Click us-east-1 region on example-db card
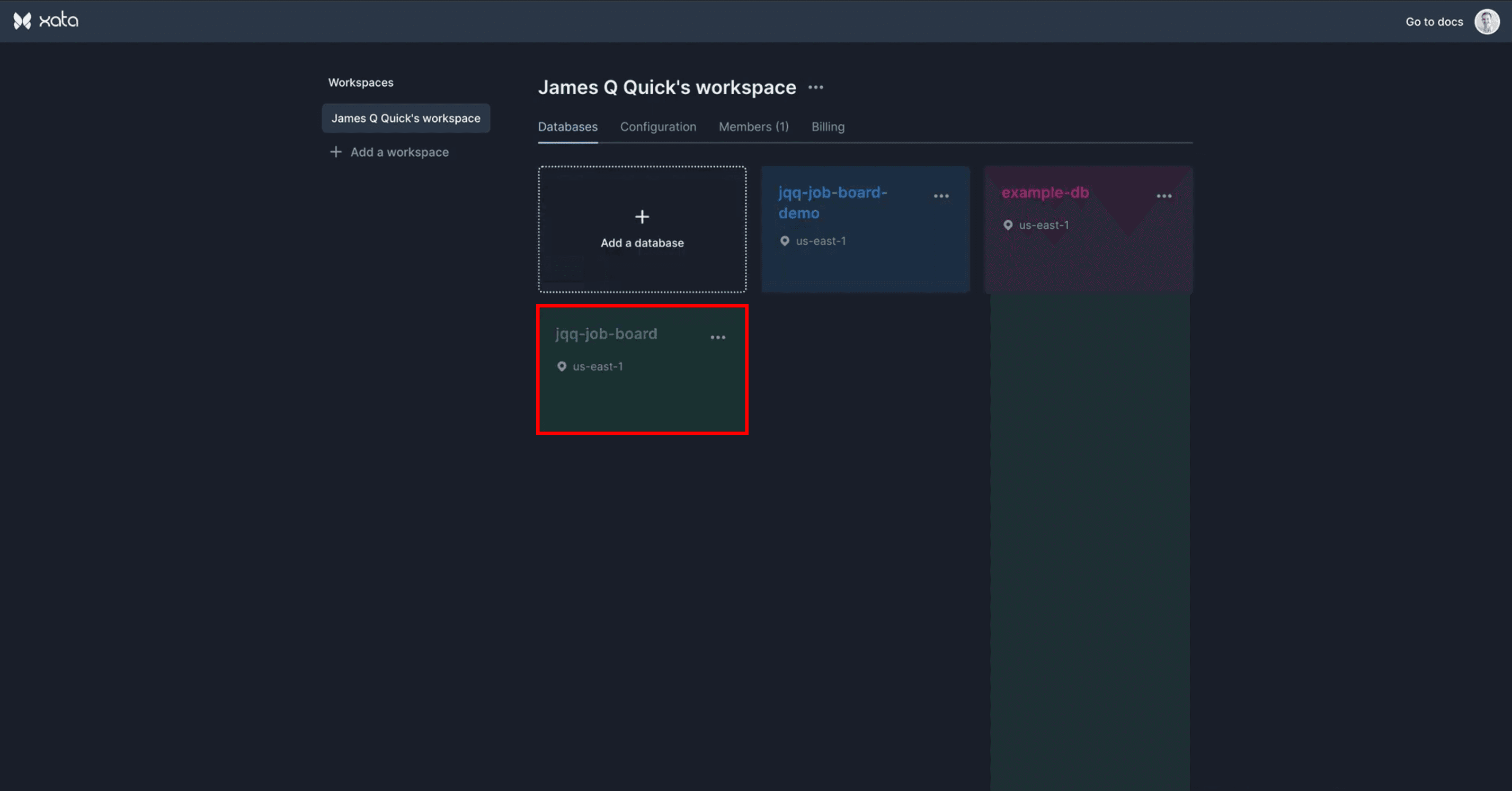Screen dimensions: 1512x791 click(1044, 226)
